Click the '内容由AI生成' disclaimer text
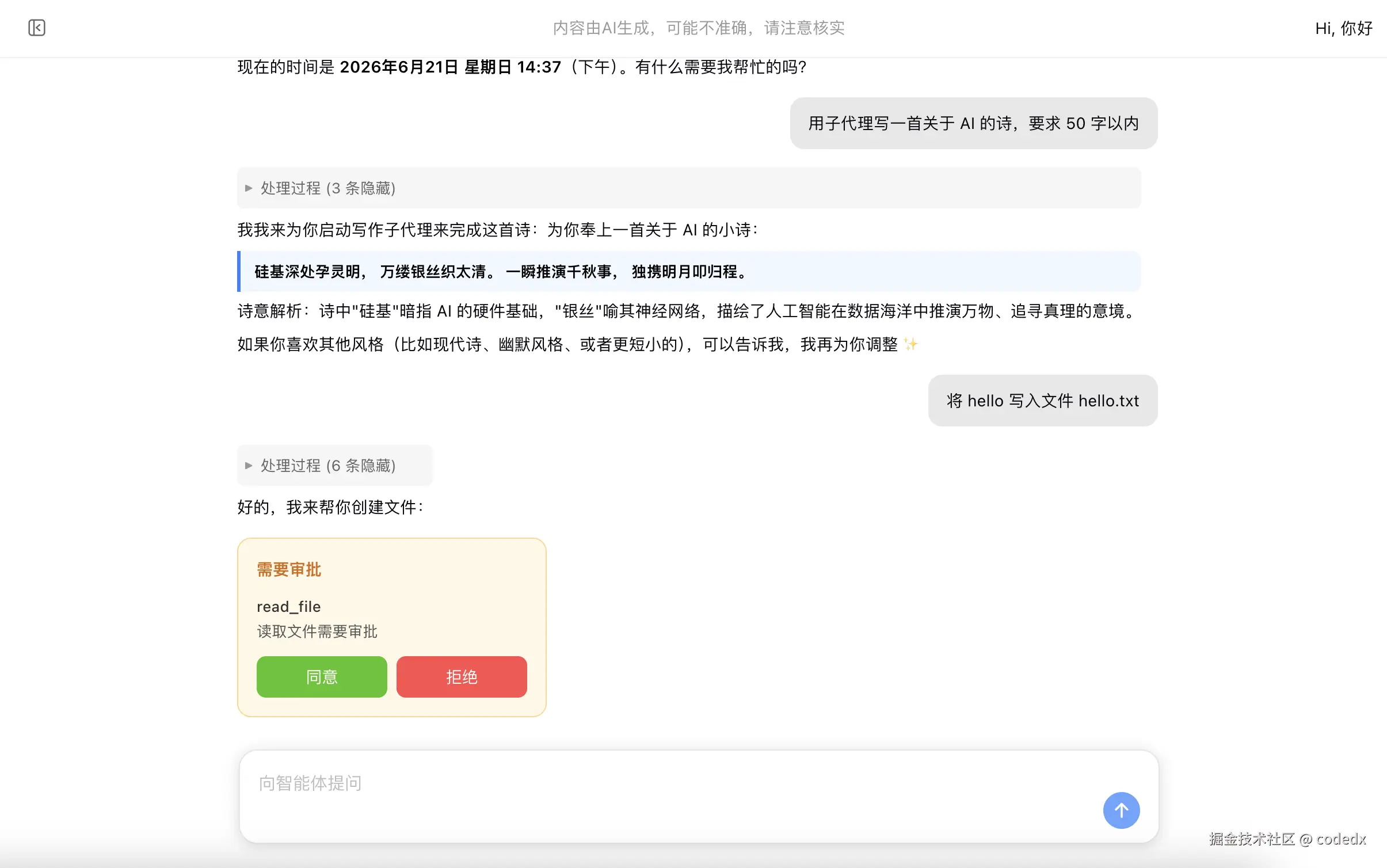The image size is (1387, 868). pos(699,28)
